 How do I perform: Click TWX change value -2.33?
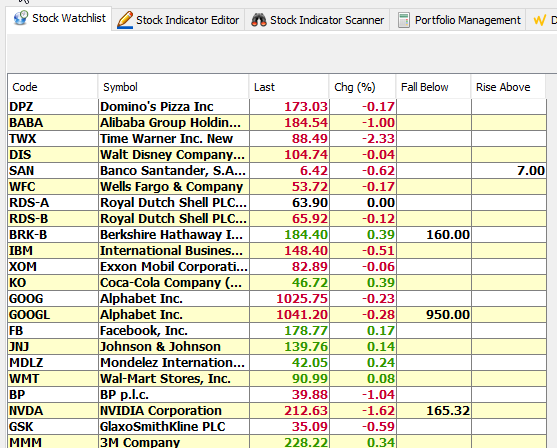click(363, 139)
